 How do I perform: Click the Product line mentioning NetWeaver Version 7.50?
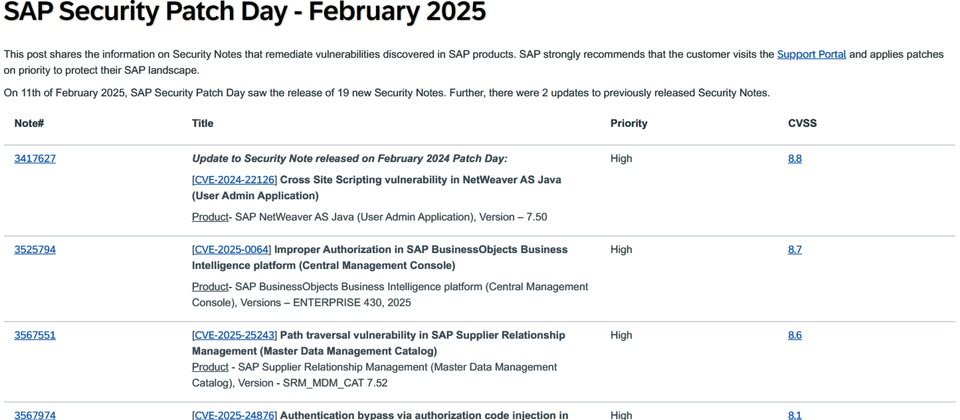pyautogui.click(x=370, y=217)
